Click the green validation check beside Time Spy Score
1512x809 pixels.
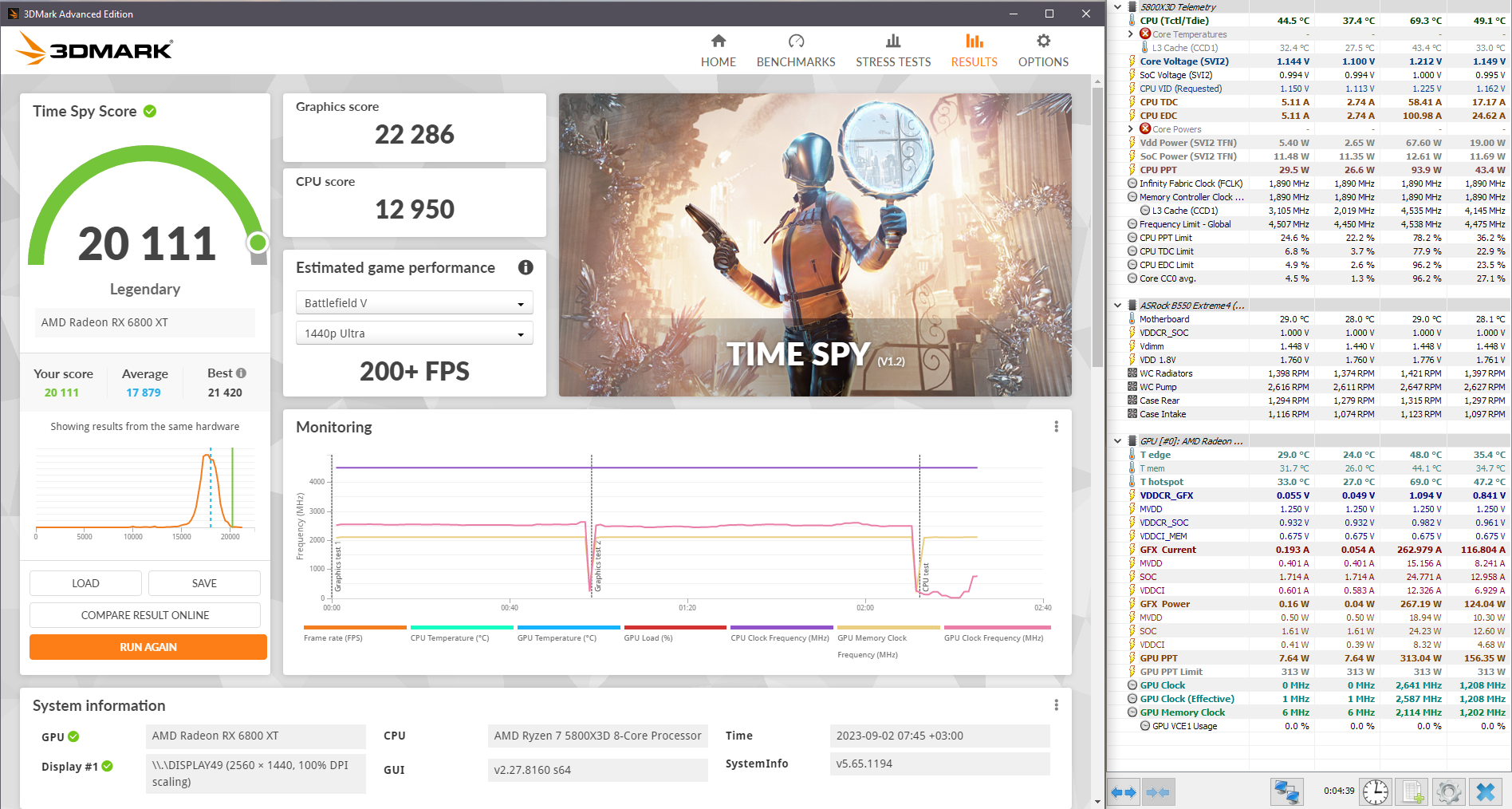(x=150, y=111)
